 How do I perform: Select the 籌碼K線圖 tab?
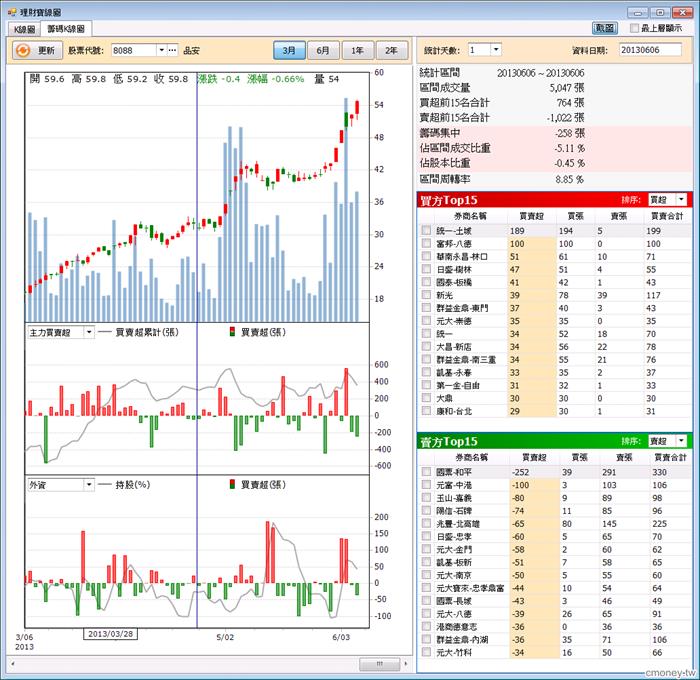coord(66,29)
